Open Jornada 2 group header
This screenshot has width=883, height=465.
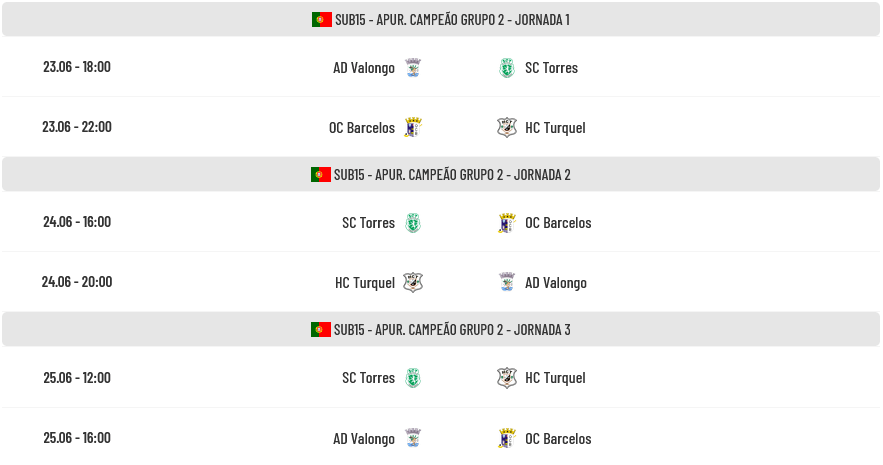pyautogui.click(x=441, y=175)
